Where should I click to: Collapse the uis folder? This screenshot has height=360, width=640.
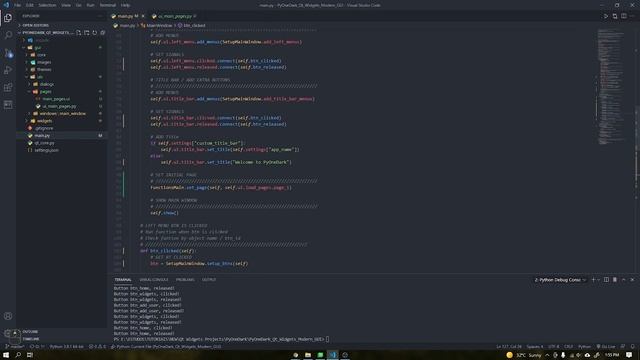(x=61, y=77)
